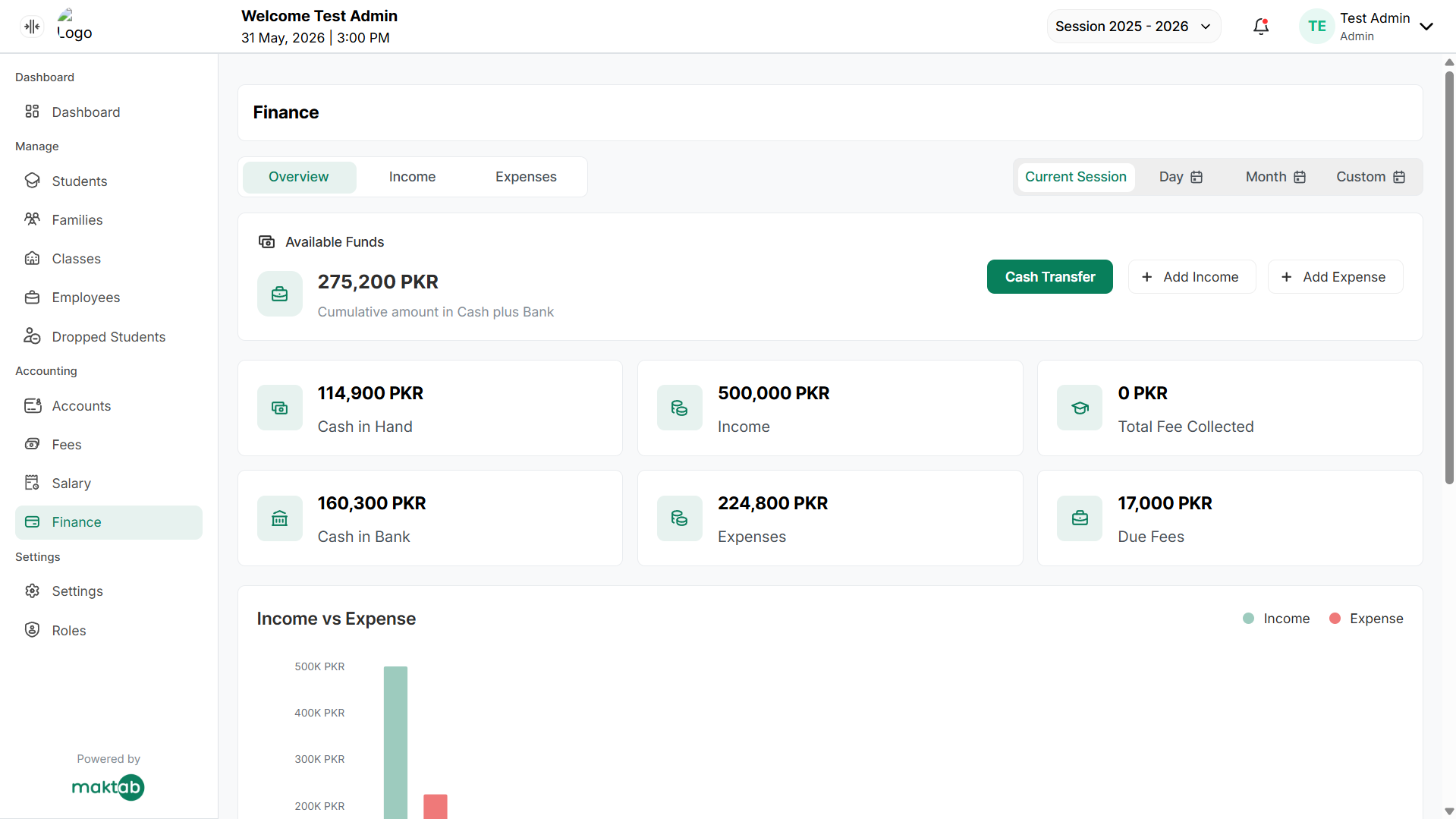1456x819 pixels.
Task: Open the notifications bell
Action: pyautogui.click(x=1261, y=27)
